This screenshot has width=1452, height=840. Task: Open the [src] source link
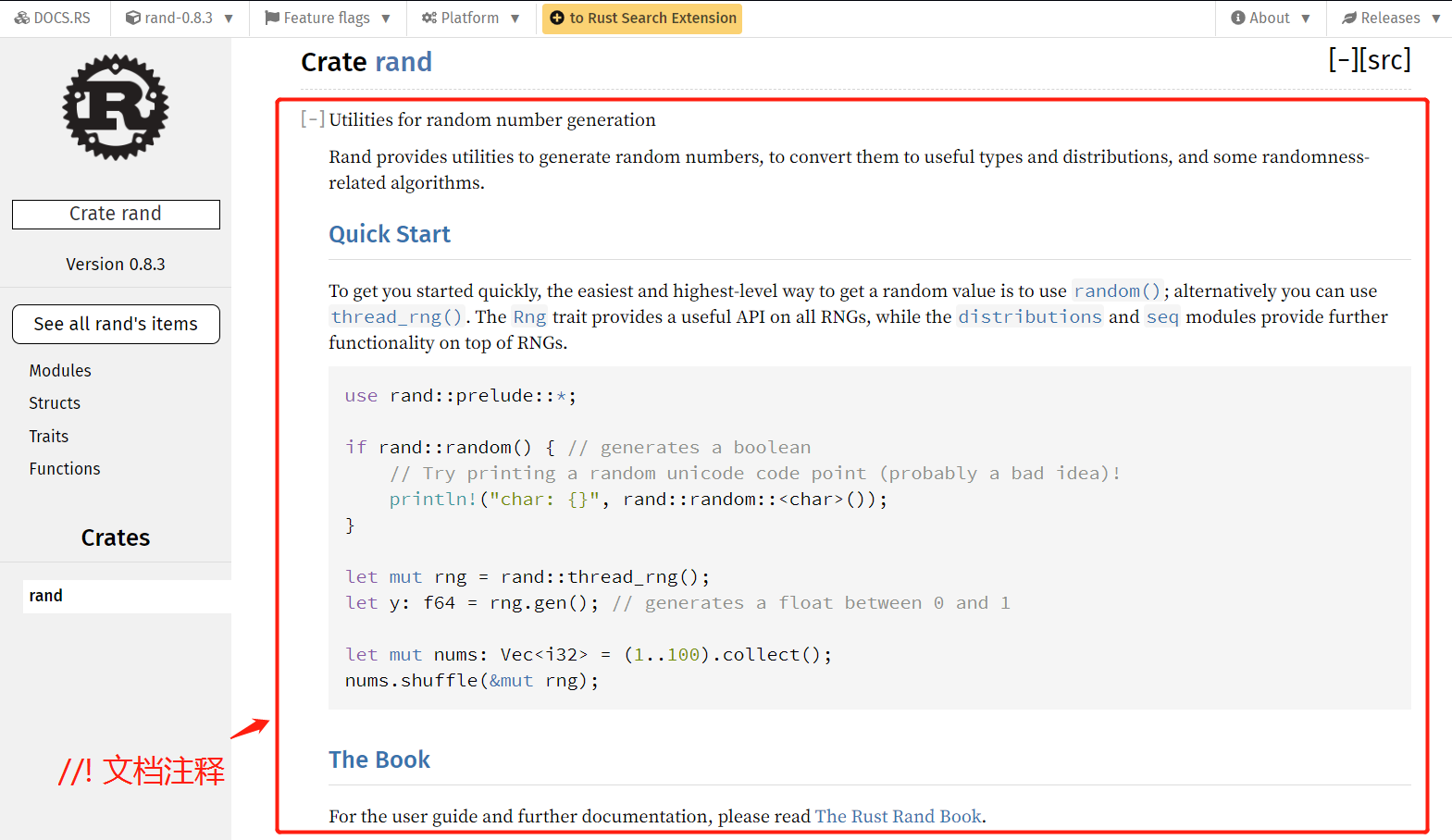point(1385,60)
